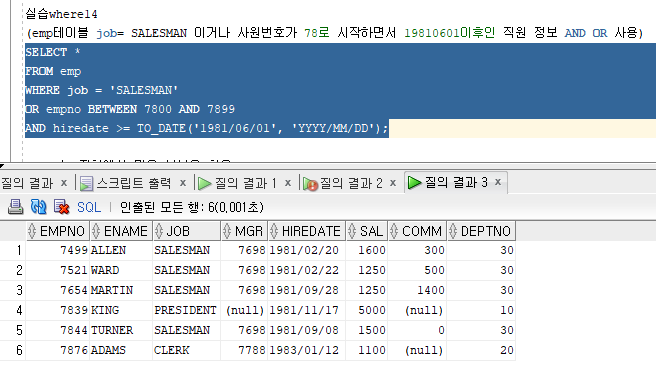Switch to 질의 결과 2 tab
Image resolution: width=656 pixels, height=374 pixels.
coord(351,183)
